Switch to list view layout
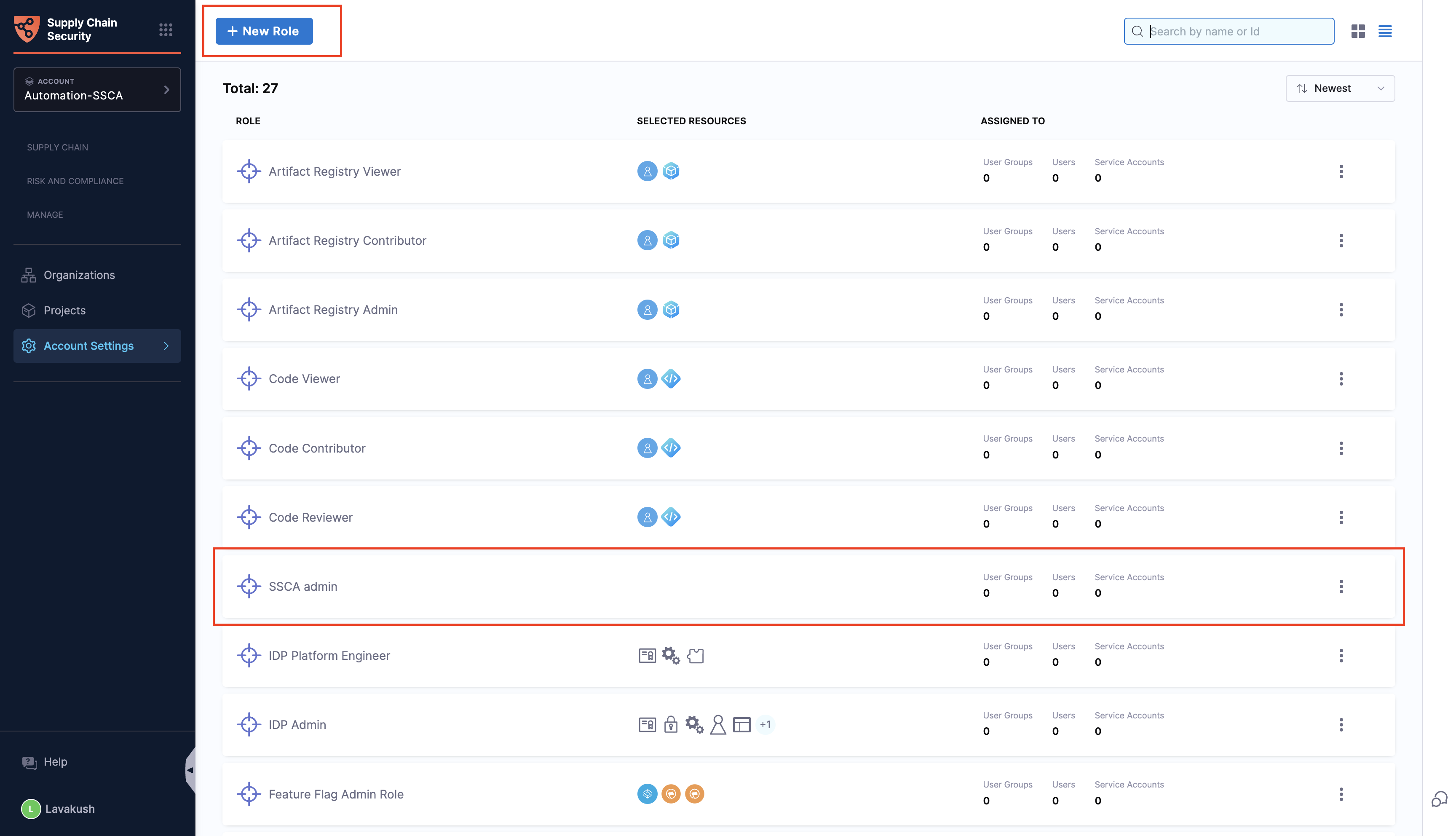 tap(1384, 31)
